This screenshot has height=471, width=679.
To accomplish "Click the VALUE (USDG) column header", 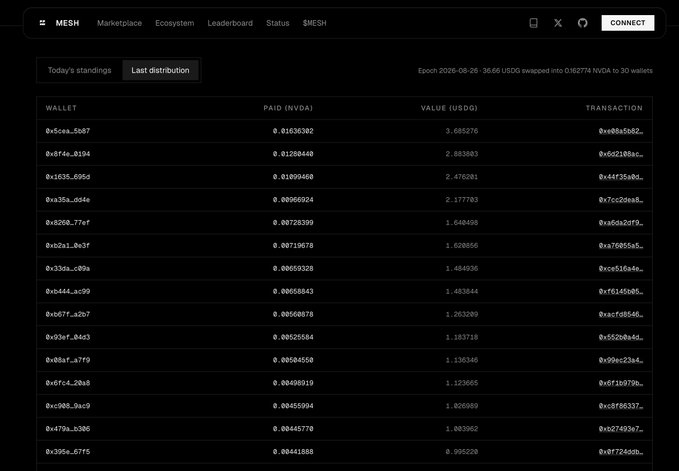I will (449, 108).
